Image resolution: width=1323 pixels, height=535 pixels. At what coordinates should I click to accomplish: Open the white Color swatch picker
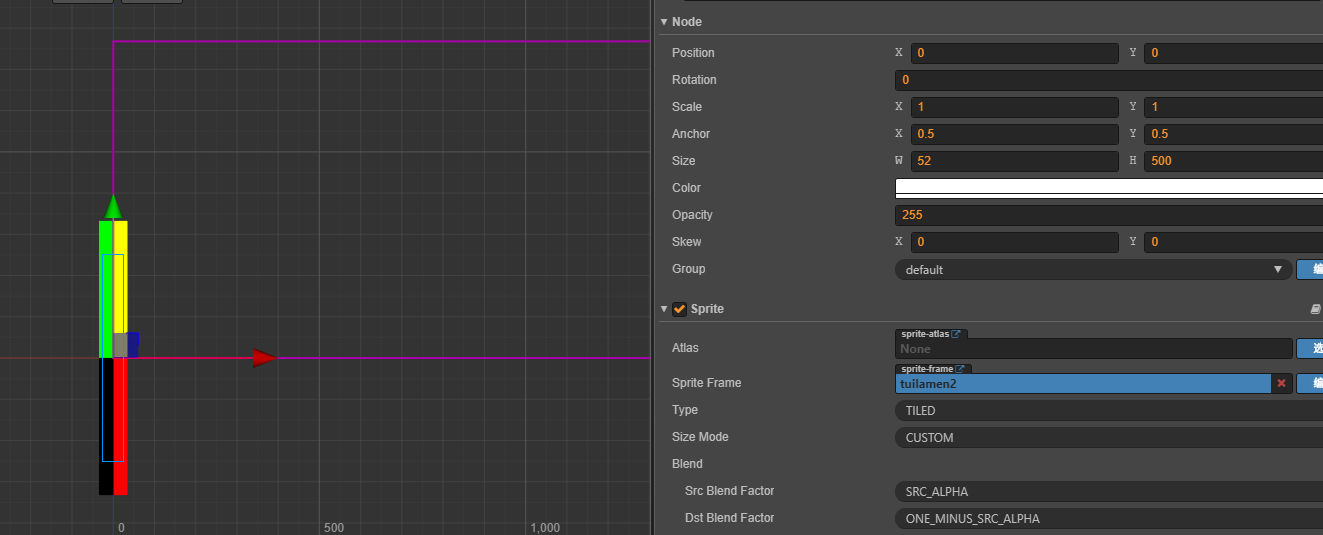coord(1108,188)
